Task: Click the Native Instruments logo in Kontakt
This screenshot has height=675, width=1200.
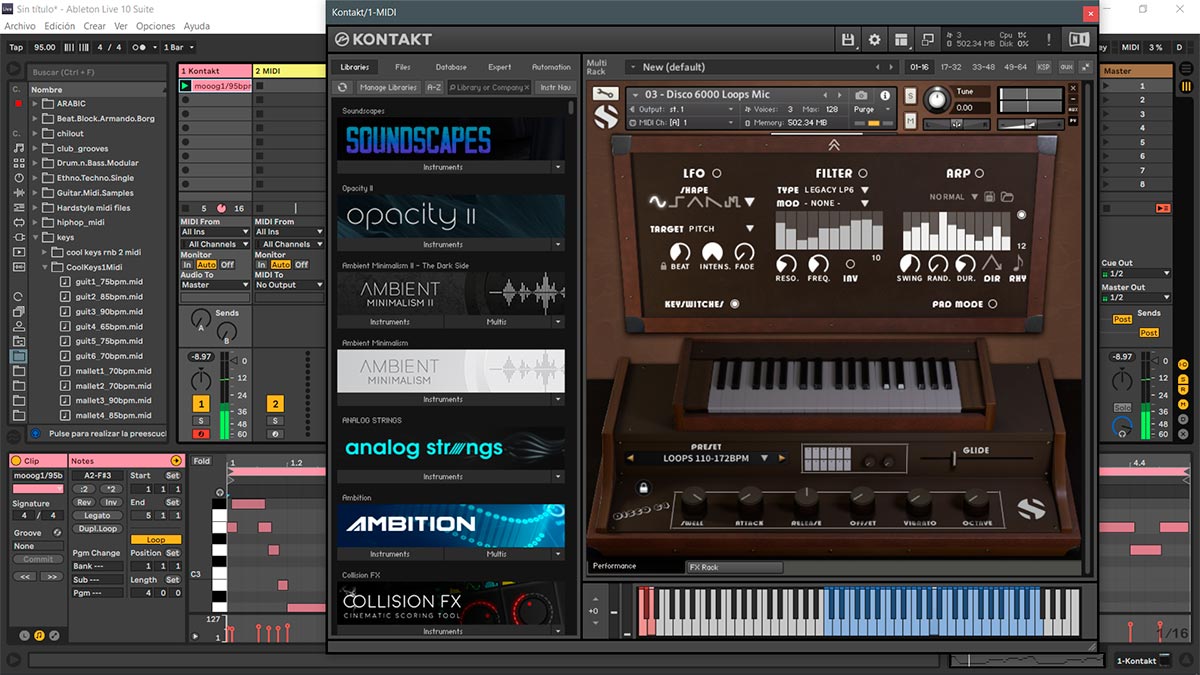Action: pos(1079,39)
